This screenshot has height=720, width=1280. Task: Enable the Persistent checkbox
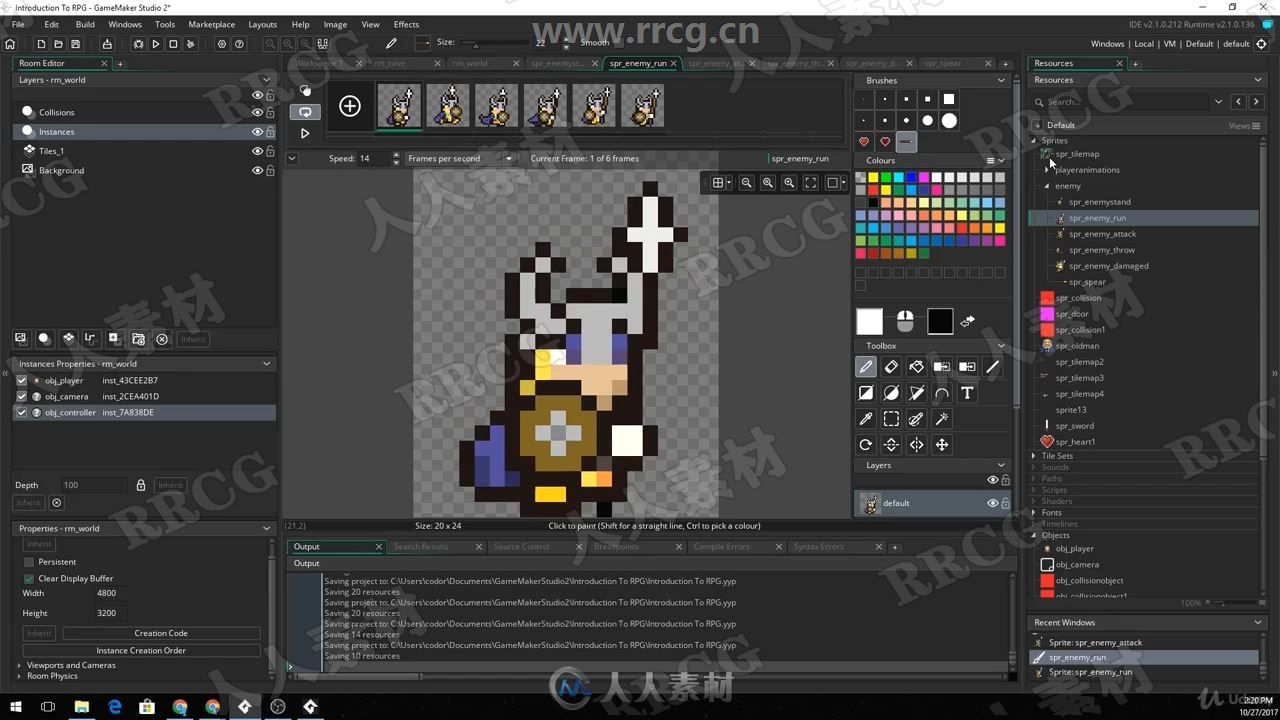pos(29,562)
